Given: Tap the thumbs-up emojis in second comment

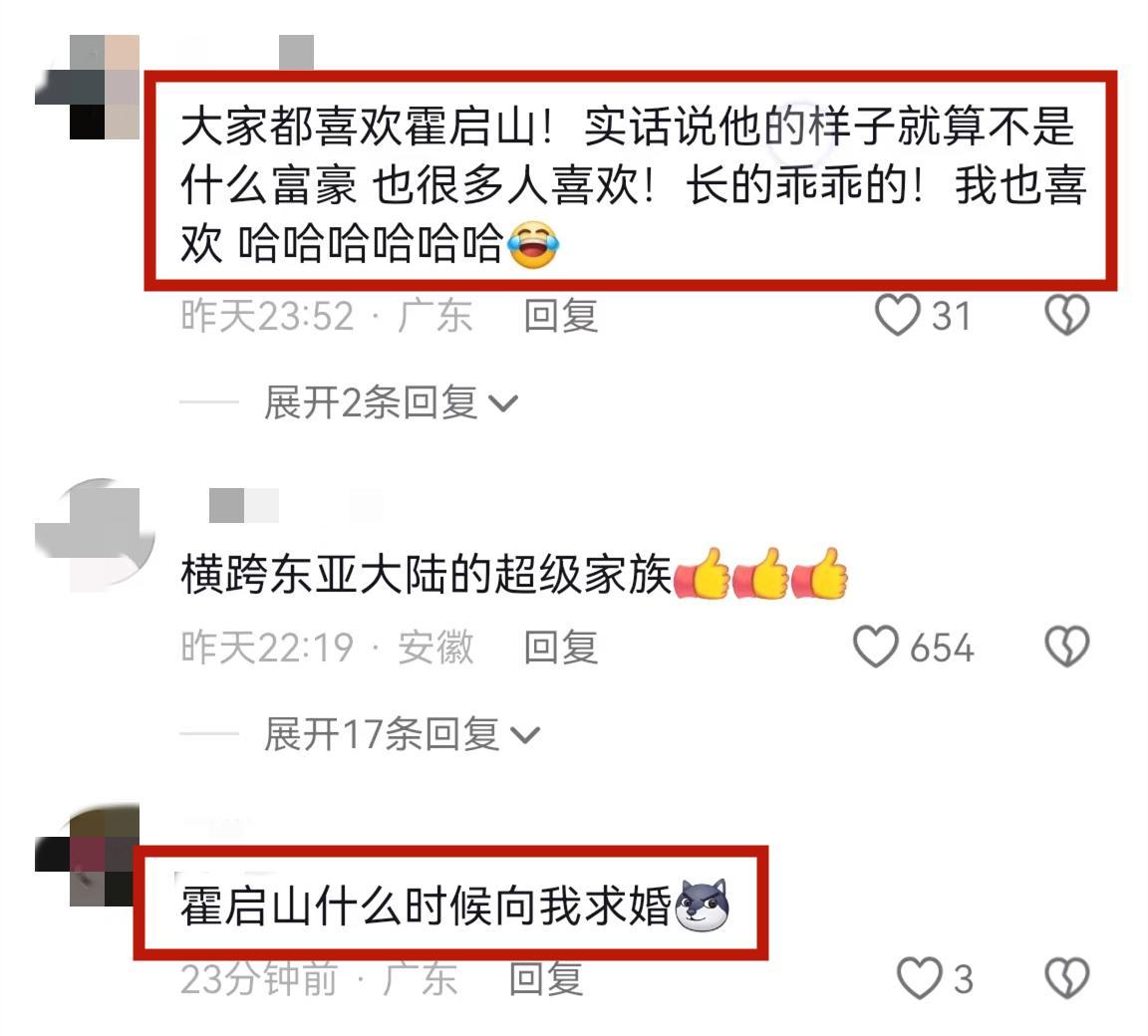Looking at the screenshot, I should point(760,575).
